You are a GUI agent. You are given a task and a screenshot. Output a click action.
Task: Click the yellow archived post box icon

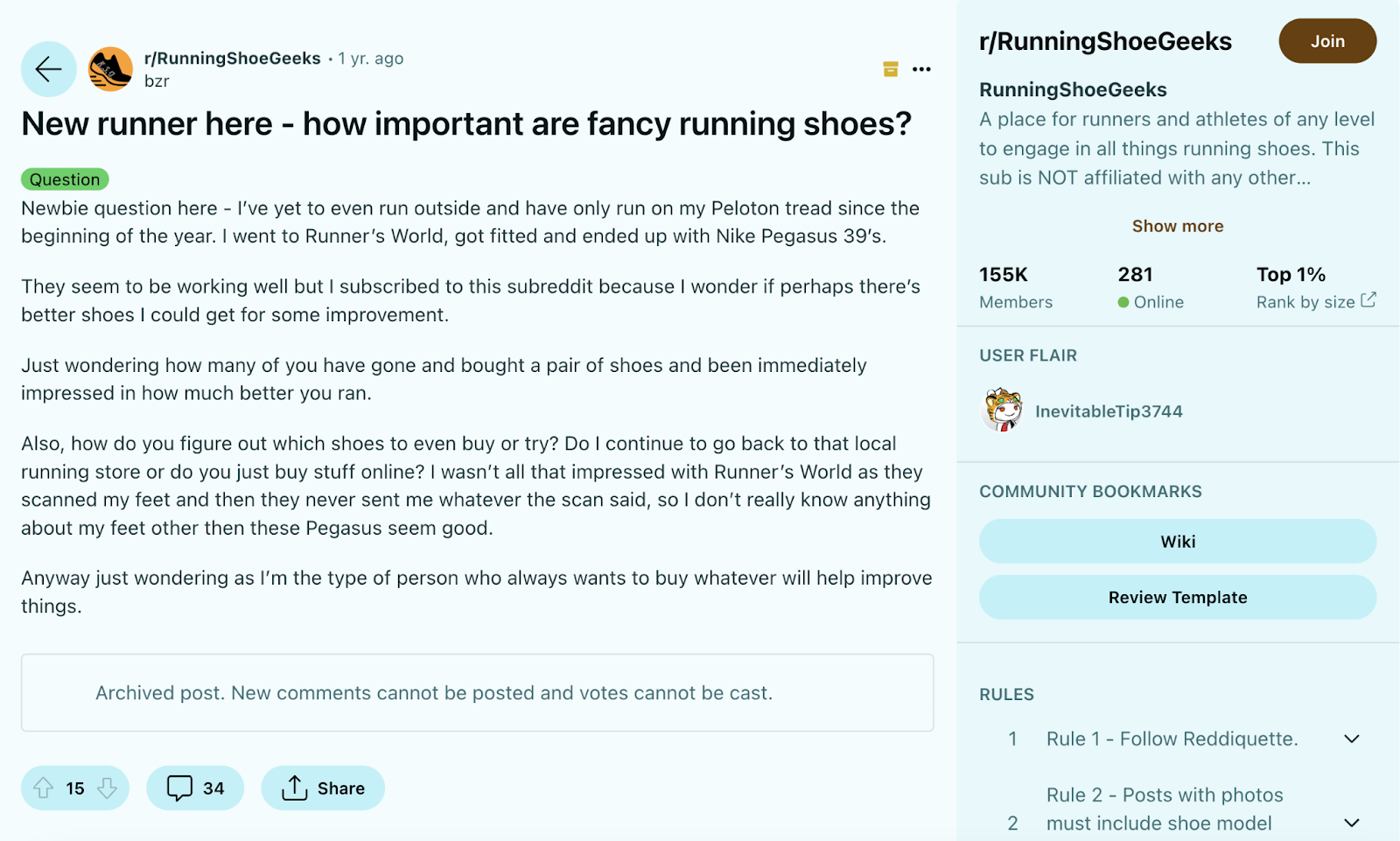(891, 69)
